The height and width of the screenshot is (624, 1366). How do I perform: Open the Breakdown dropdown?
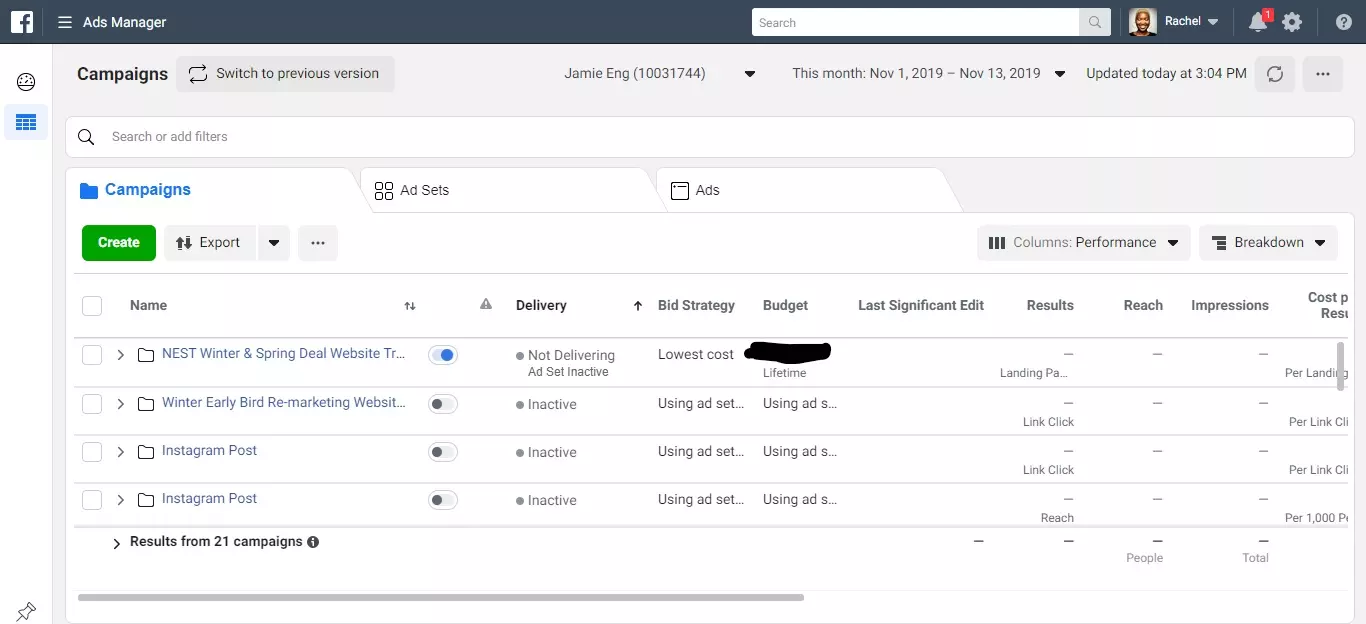tap(1267, 243)
